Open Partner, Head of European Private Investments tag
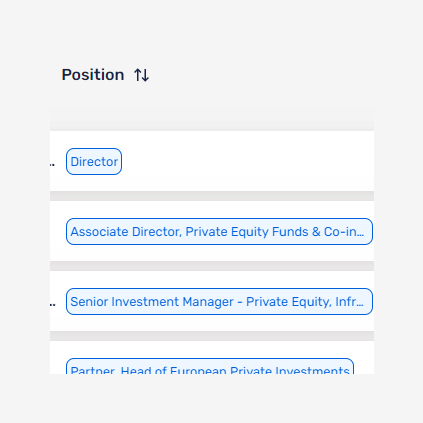This screenshot has width=423, height=423. [210, 366]
